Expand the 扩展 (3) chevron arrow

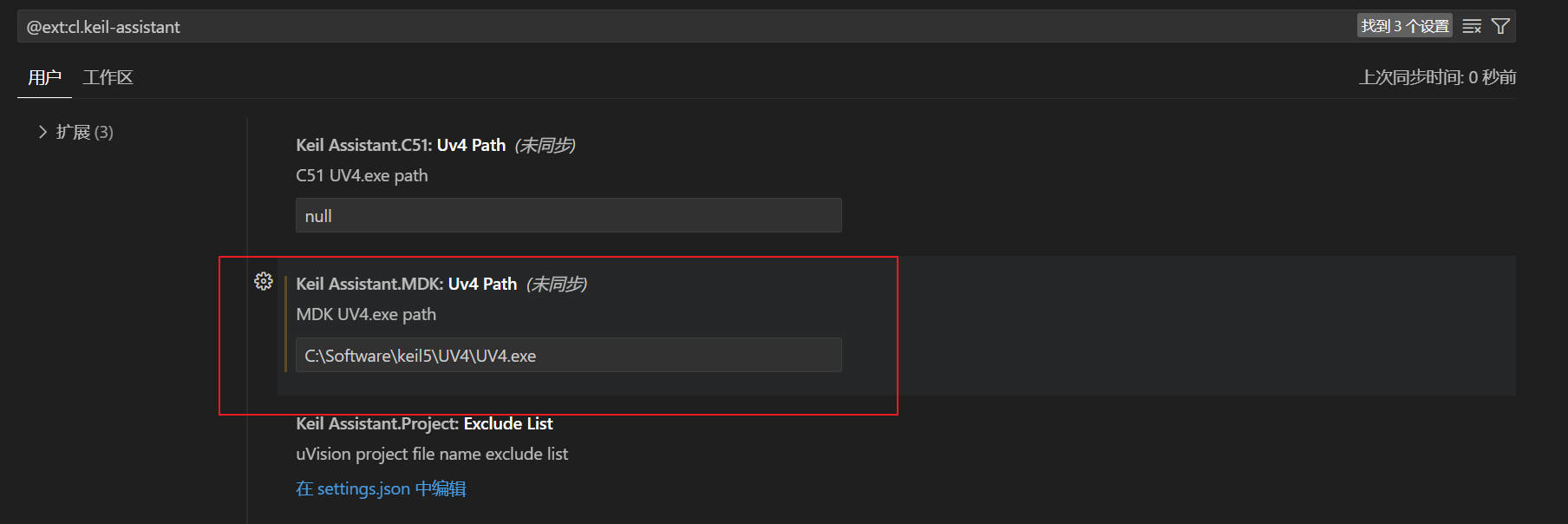[x=42, y=132]
